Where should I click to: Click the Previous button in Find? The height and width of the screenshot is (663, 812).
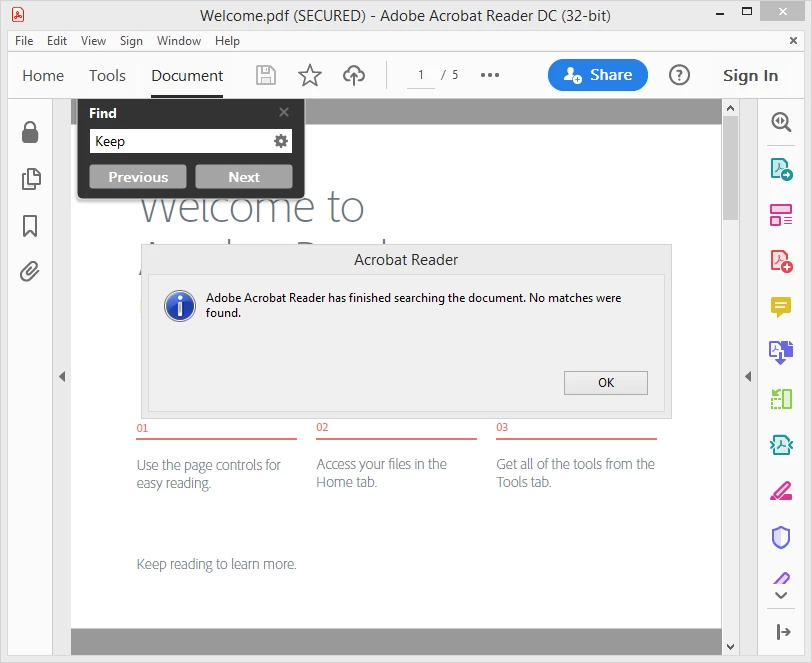138,177
